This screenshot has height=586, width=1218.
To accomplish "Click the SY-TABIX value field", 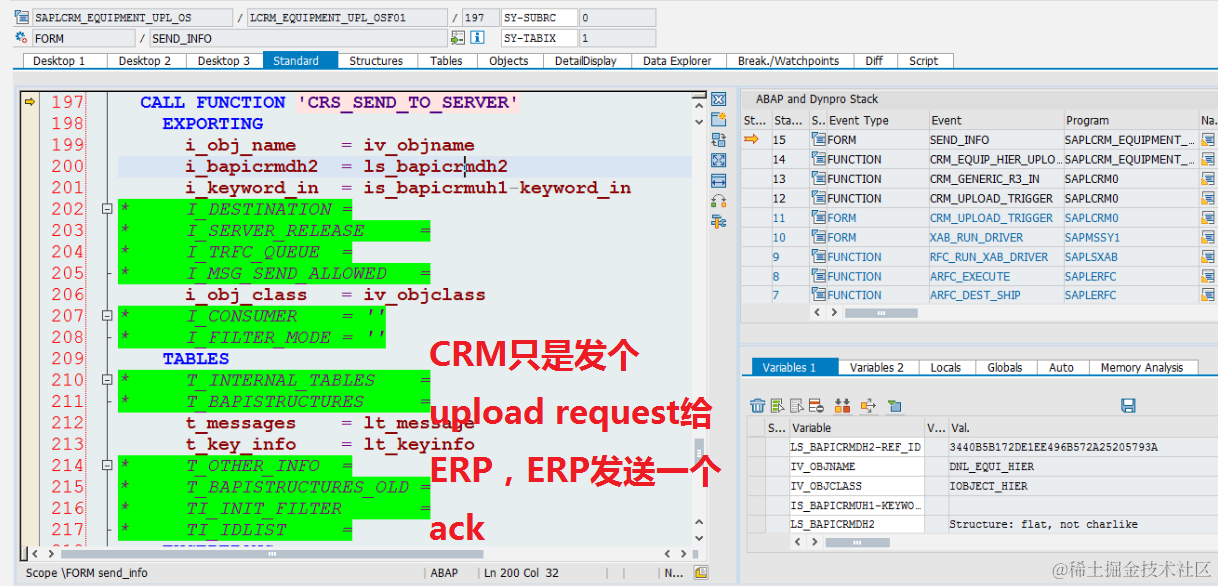I will pyautogui.click(x=617, y=38).
